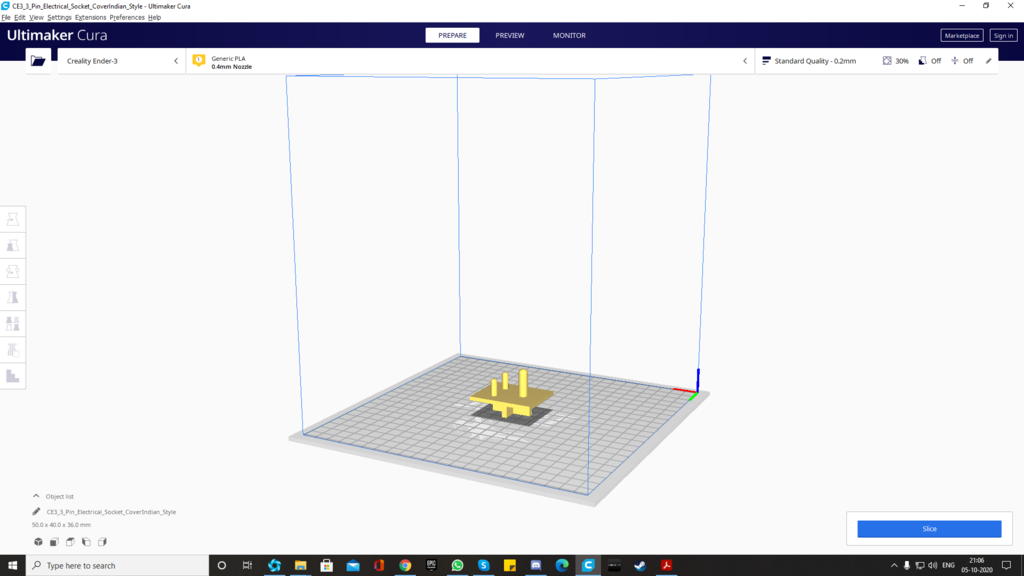Image resolution: width=1024 pixels, height=576 pixels.
Task: Select the Rotate tool in left toolbar
Action: pyautogui.click(x=13, y=272)
